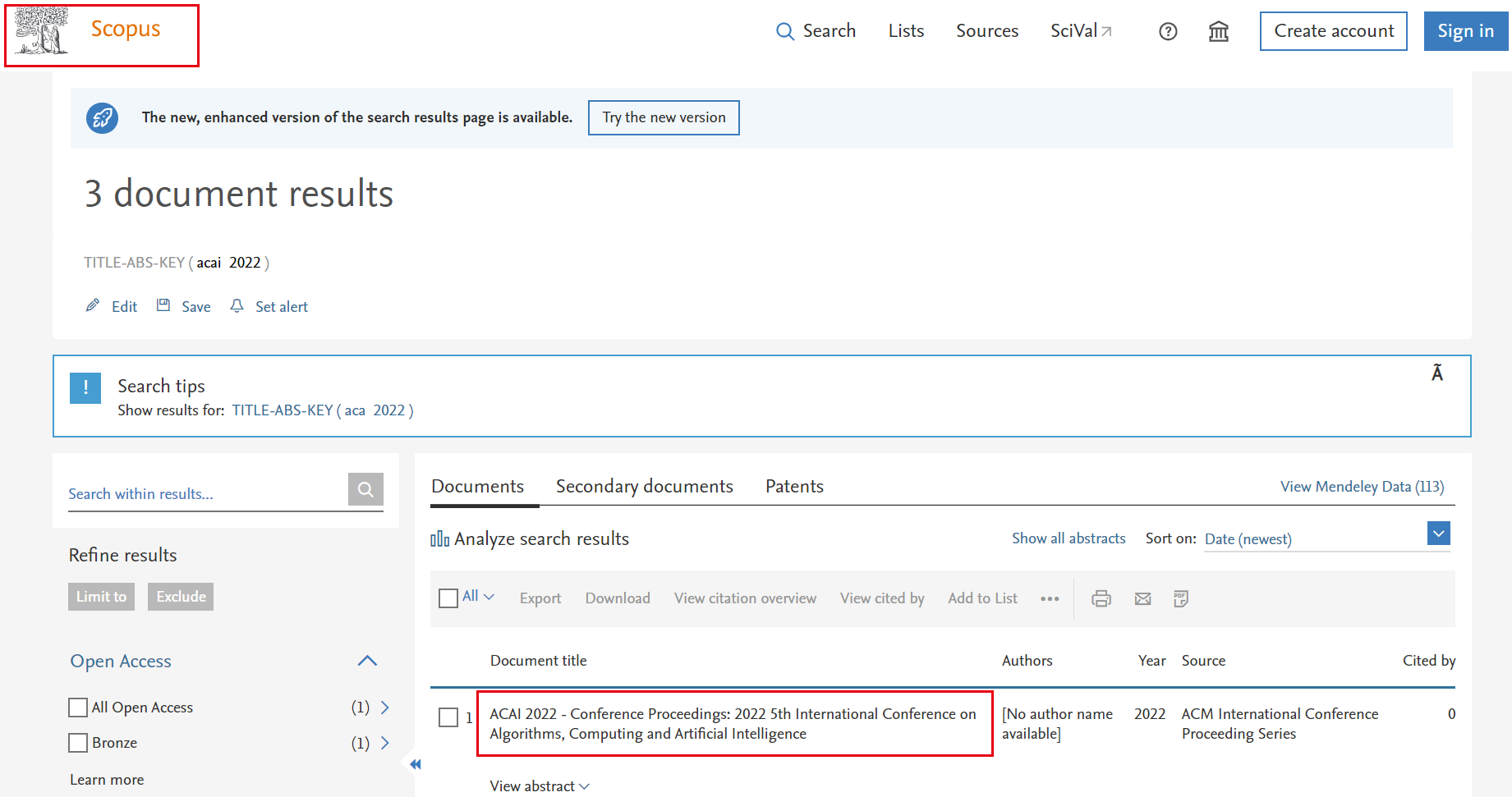This screenshot has width=1512, height=797.
Task: Open the more options ellipsis menu
Action: [1050, 598]
